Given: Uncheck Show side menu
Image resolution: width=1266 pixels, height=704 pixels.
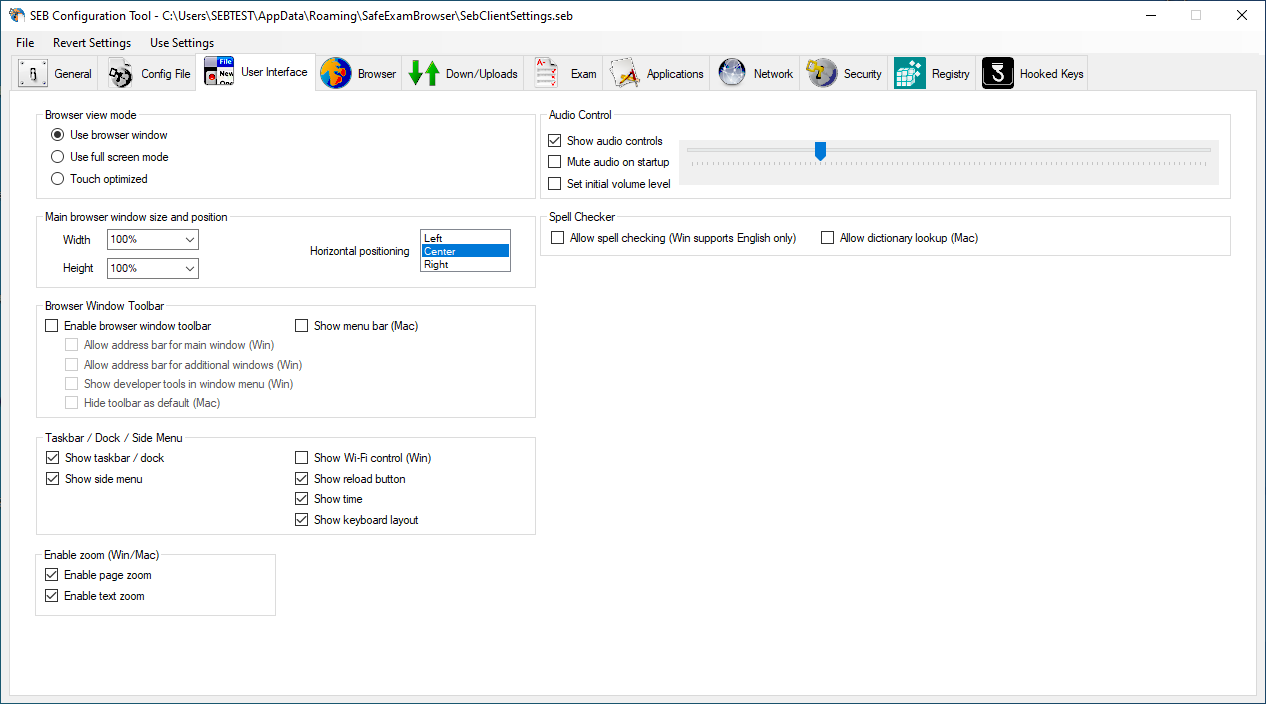Looking at the screenshot, I should coord(53,479).
